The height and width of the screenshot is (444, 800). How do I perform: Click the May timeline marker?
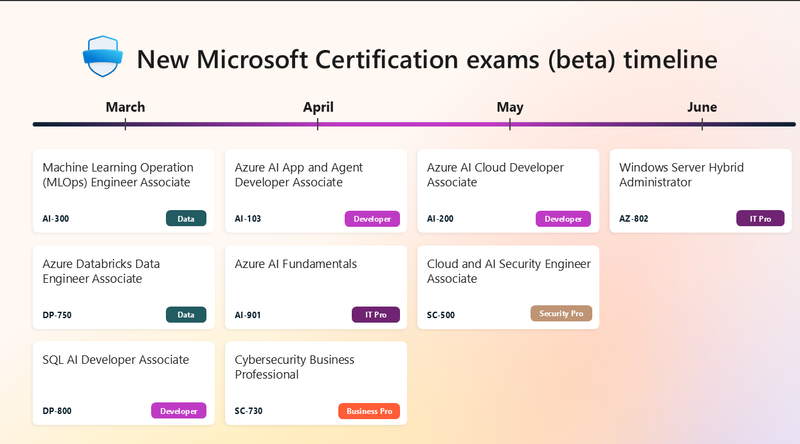510,108
